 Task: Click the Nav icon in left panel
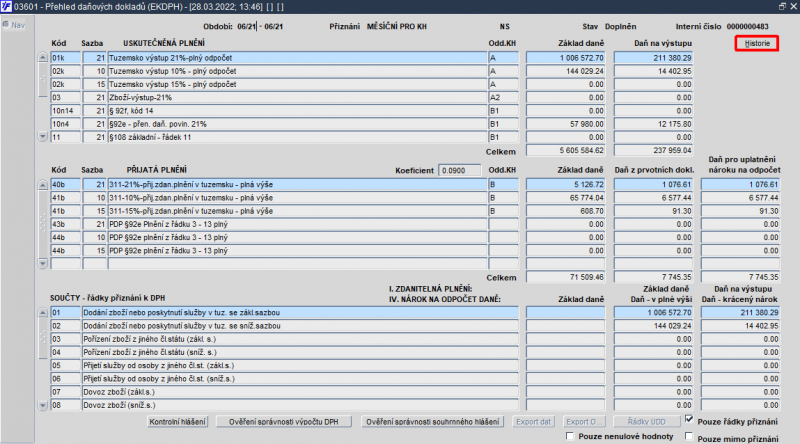[13, 24]
